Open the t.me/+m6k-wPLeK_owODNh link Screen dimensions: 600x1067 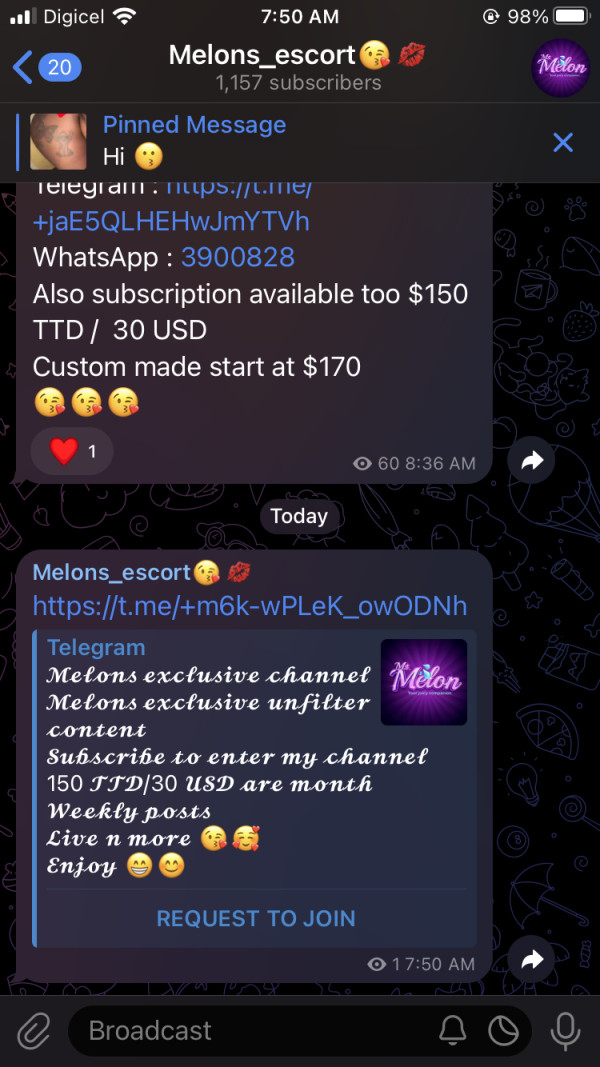(250, 605)
